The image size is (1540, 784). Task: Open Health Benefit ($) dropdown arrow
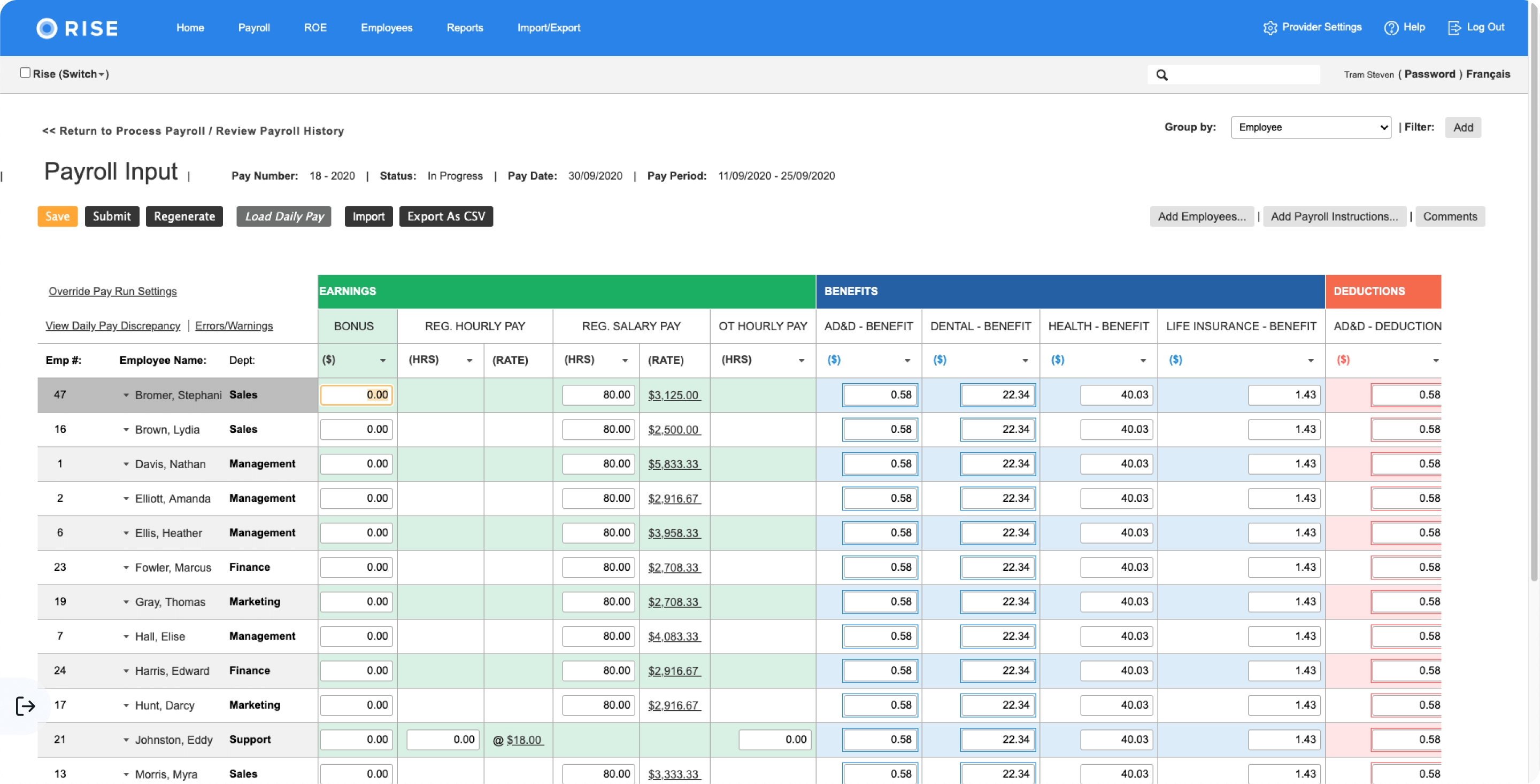(x=1143, y=360)
